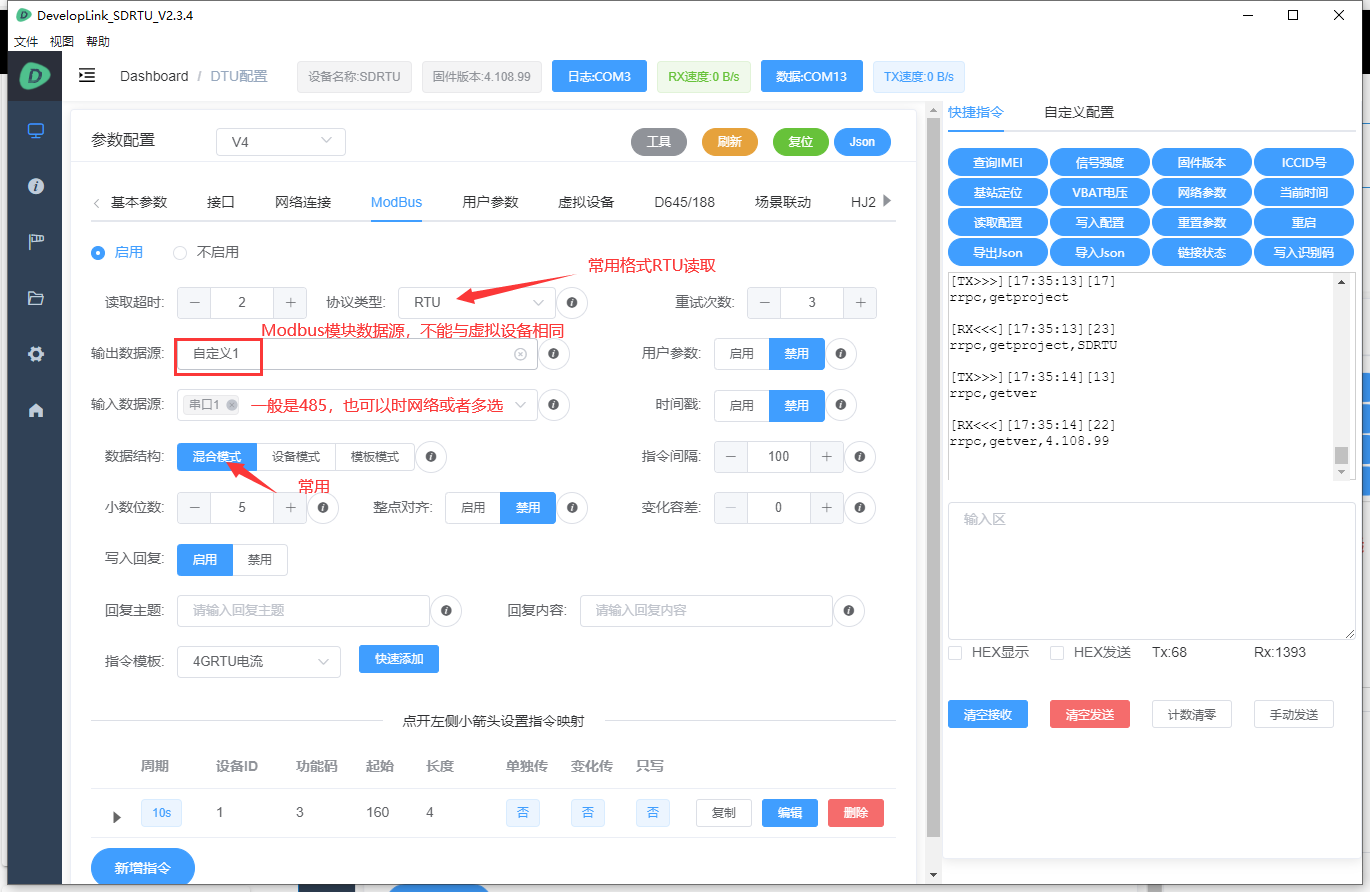The image size is (1370, 892).
Task: Click info icon next to 时间戳 toggle
Action: click(x=841, y=405)
